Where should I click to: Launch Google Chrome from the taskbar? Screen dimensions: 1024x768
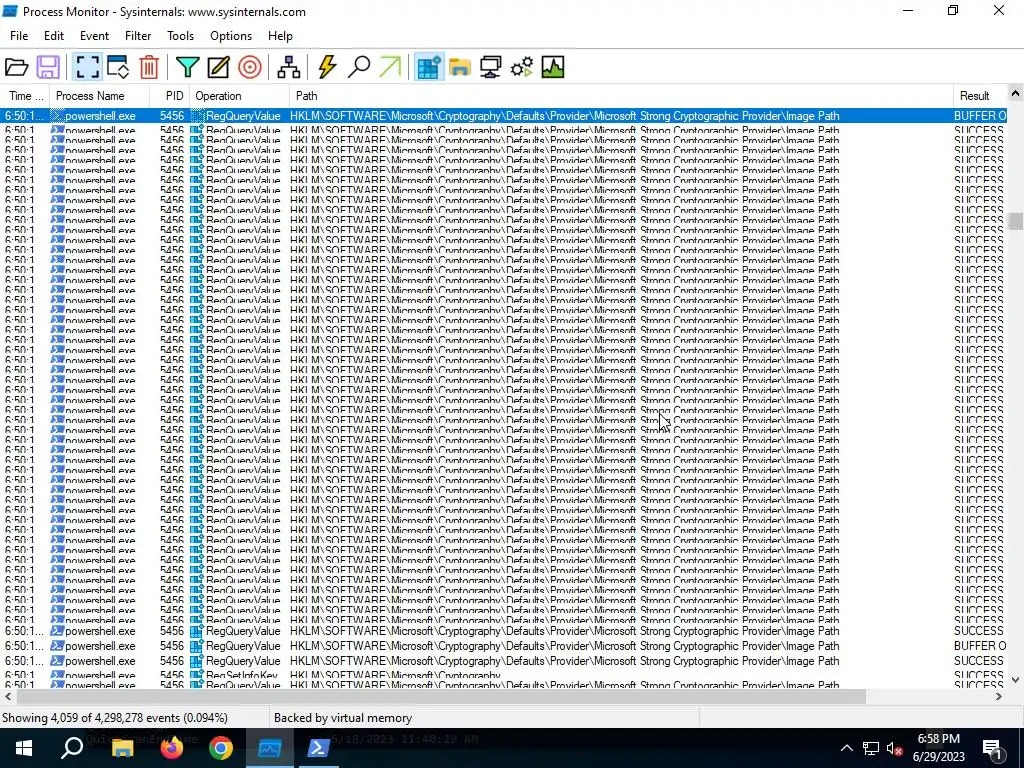click(x=221, y=748)
